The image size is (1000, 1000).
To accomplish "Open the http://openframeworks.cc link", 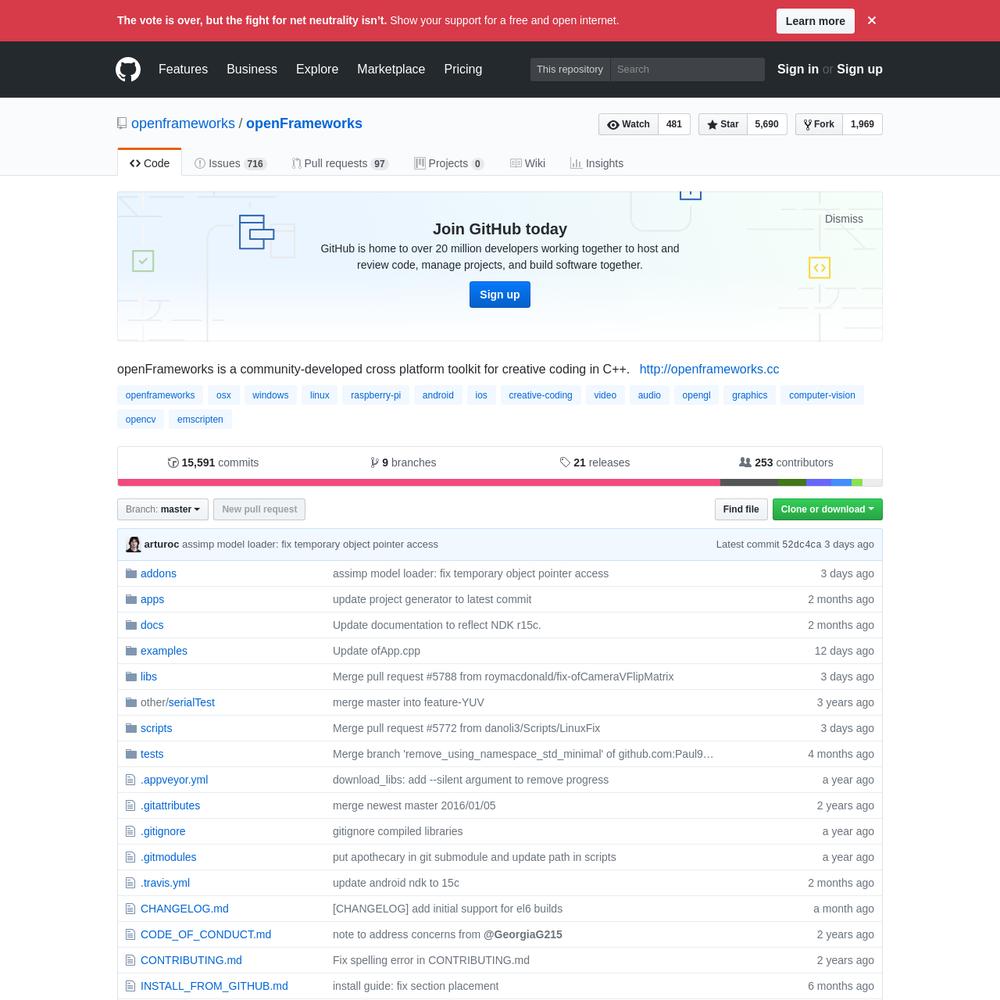I will point(709,369).
